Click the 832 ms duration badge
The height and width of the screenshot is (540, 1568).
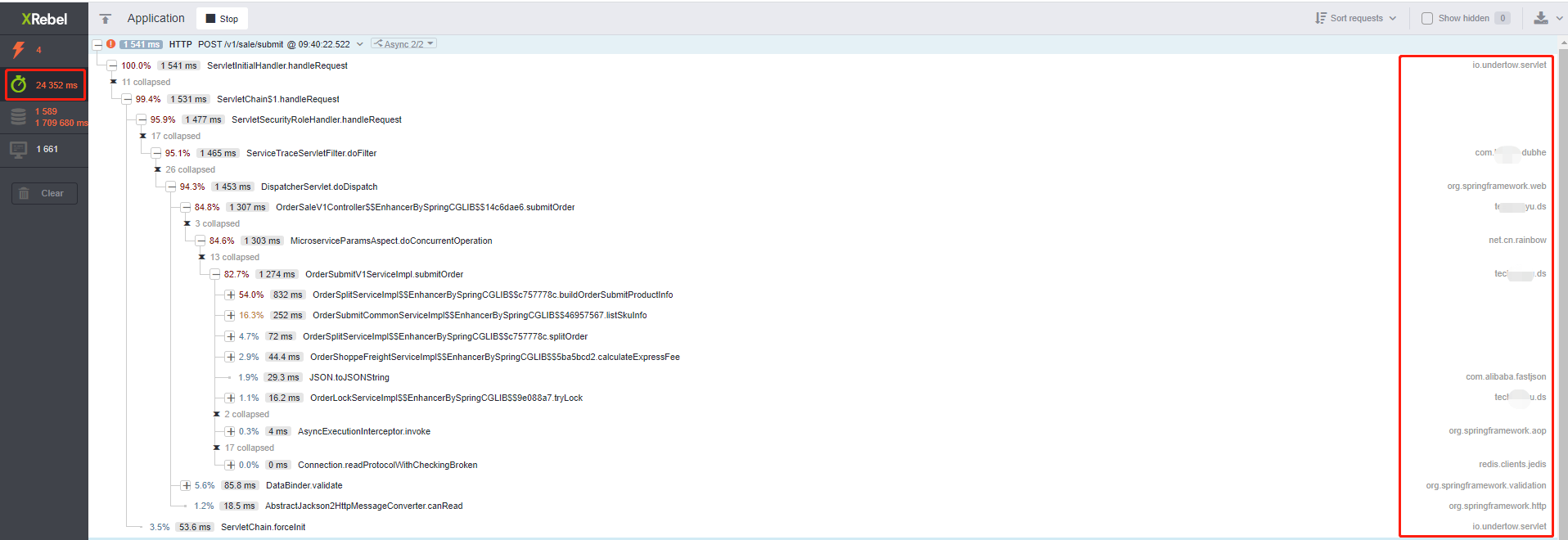287,295
